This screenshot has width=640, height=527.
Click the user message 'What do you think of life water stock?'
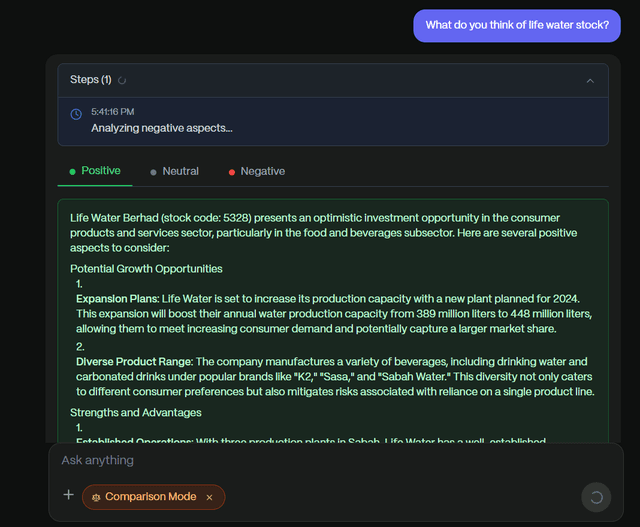tap(517, 25)
